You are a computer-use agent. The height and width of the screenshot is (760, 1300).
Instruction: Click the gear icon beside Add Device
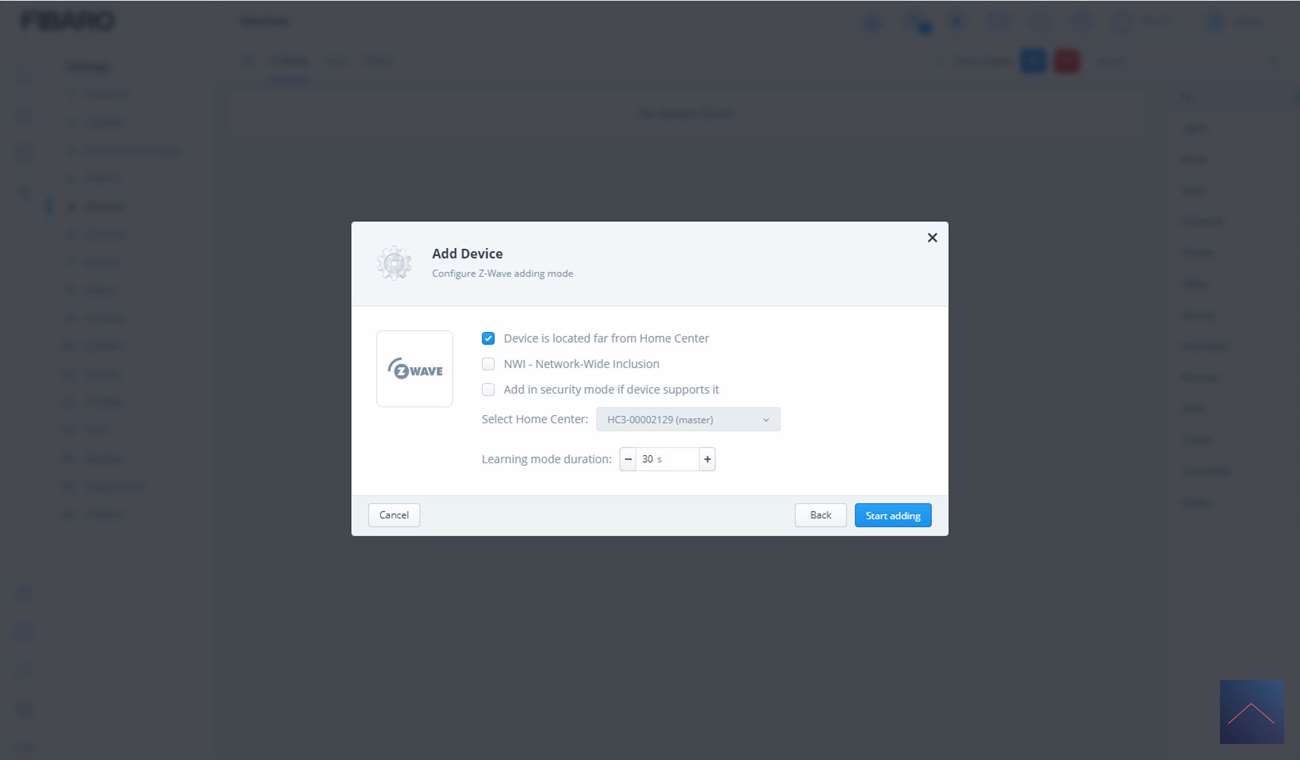tap(394, 263)
